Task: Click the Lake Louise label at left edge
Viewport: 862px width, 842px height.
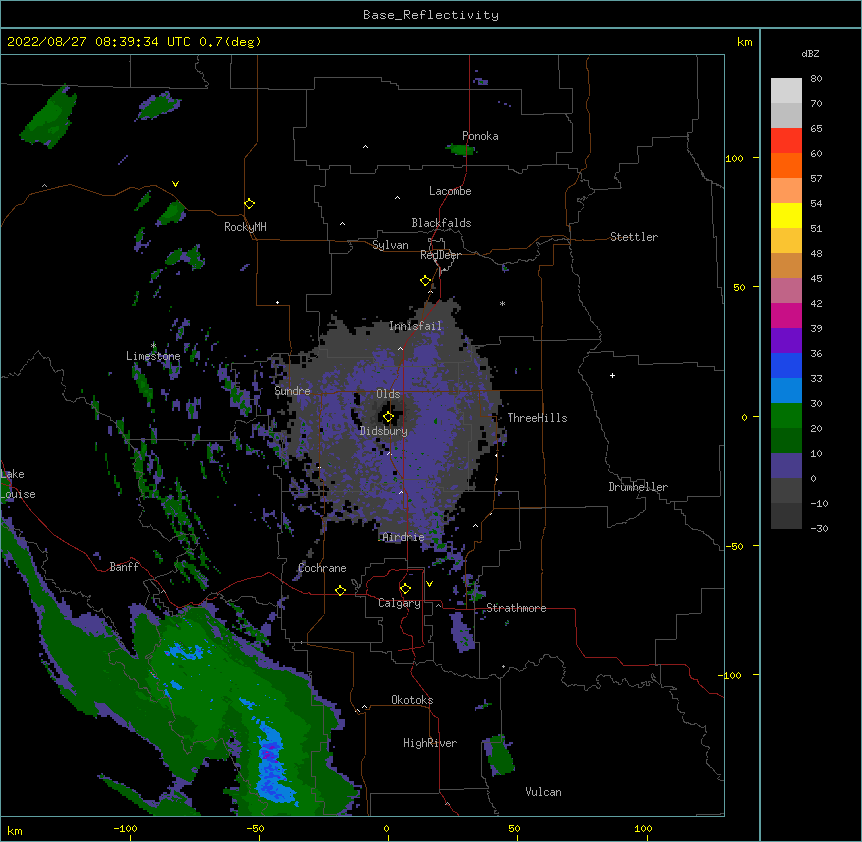Action: point(18,484)
